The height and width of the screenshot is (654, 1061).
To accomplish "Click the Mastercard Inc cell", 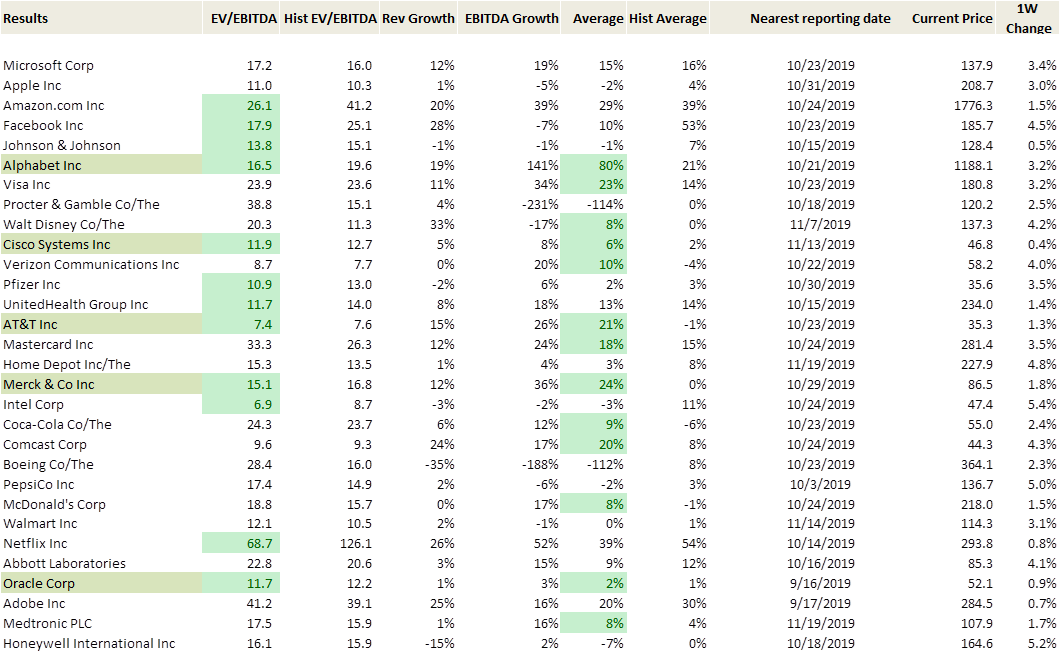I will tap(48, 344).
